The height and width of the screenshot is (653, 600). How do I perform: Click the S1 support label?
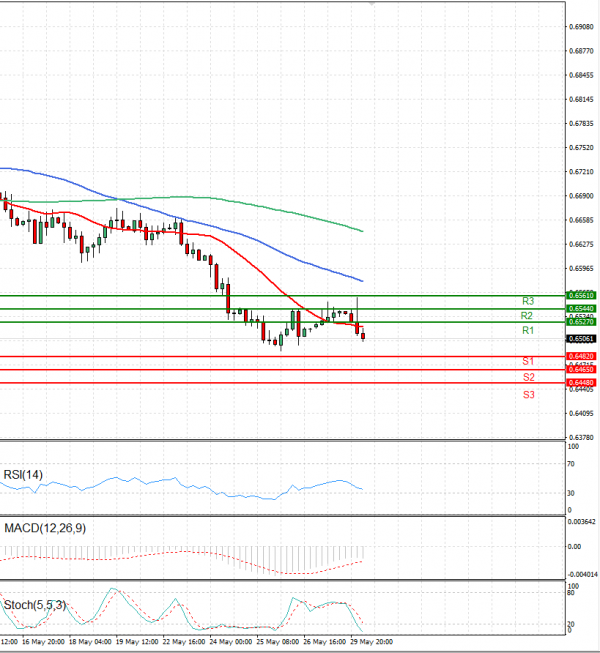click(x=527, y=361)
